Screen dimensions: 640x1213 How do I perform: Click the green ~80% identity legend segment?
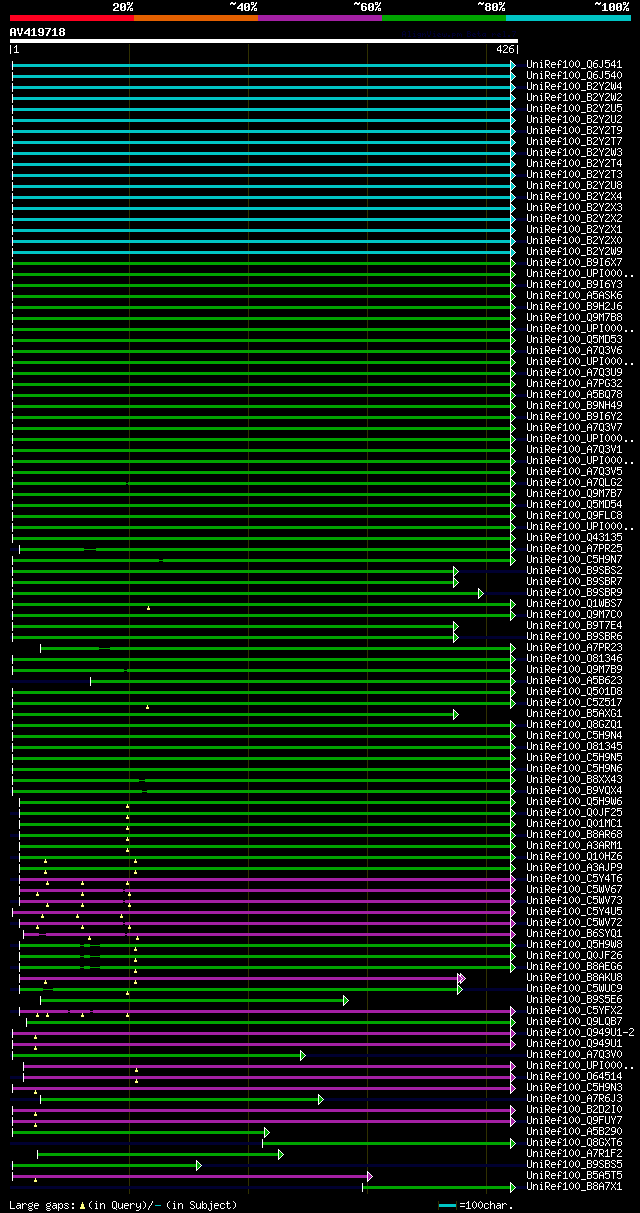(x=443, y=18)
